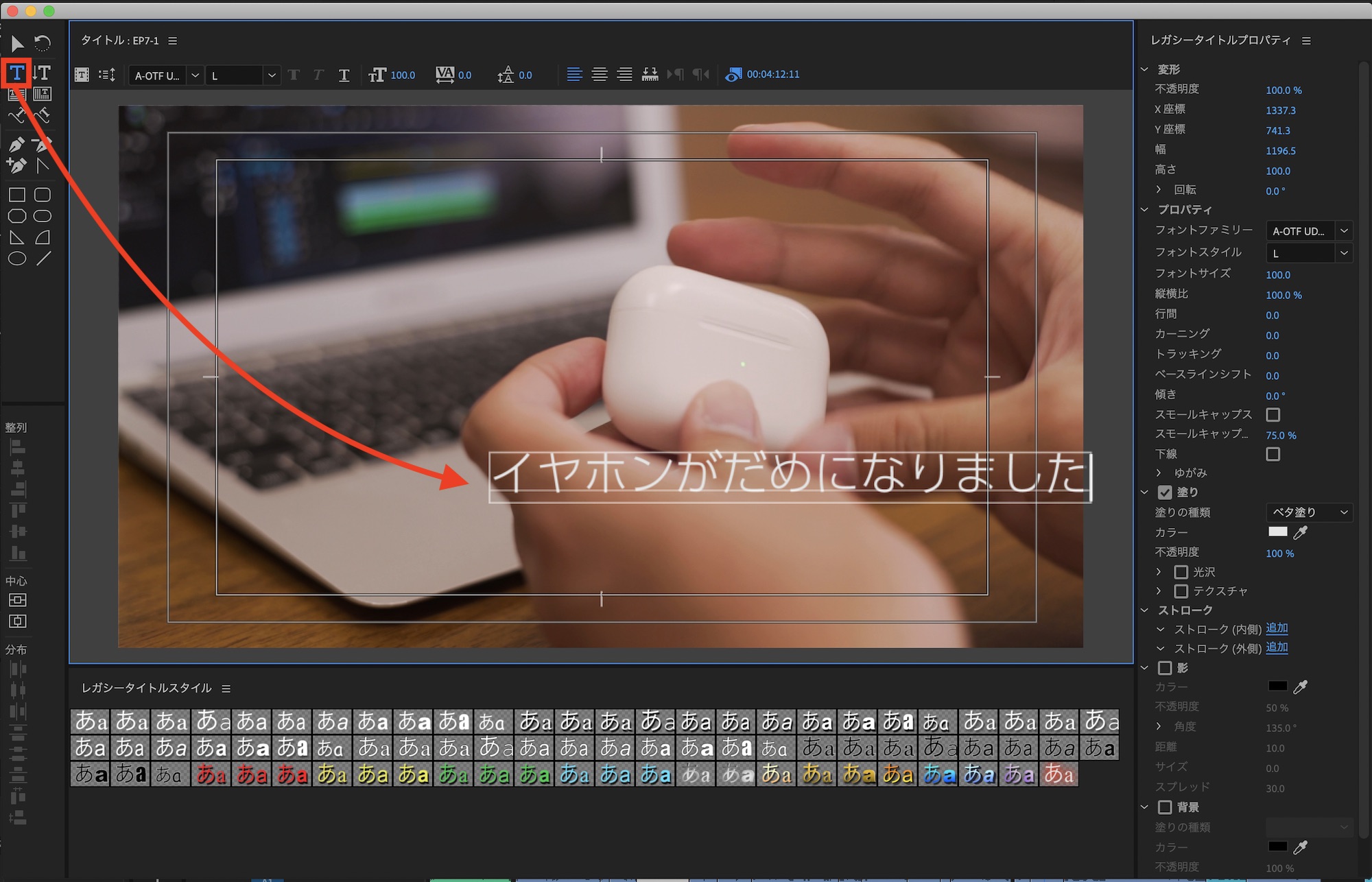The height and width of the screenshot is (882, 1372).
Task: Enable the 下線 underline checkbox
Action: pos(1273,454)
